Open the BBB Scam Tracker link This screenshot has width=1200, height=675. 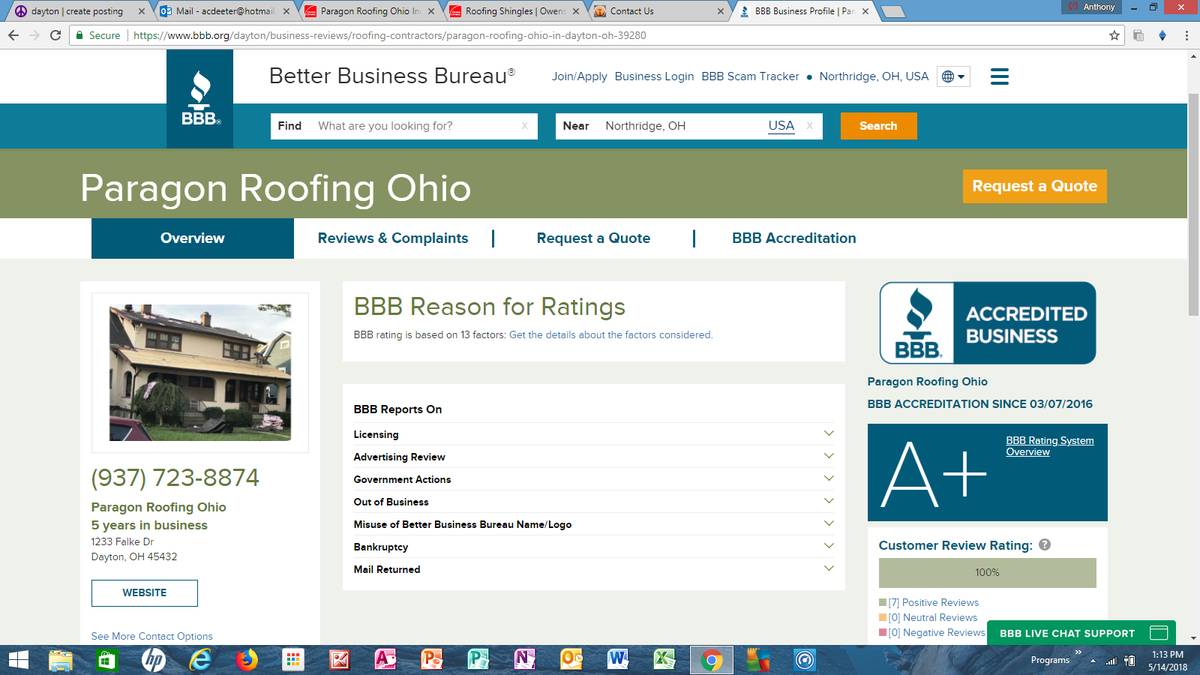pyautogui.click(x=750, y=77)
